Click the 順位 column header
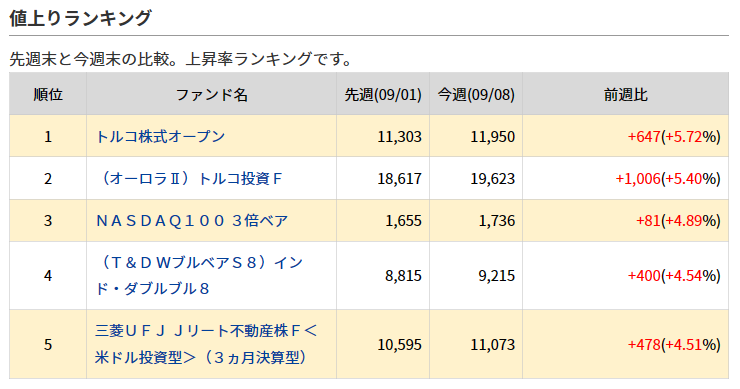Screen dimensions: 740x389 [x=48, y=94]
